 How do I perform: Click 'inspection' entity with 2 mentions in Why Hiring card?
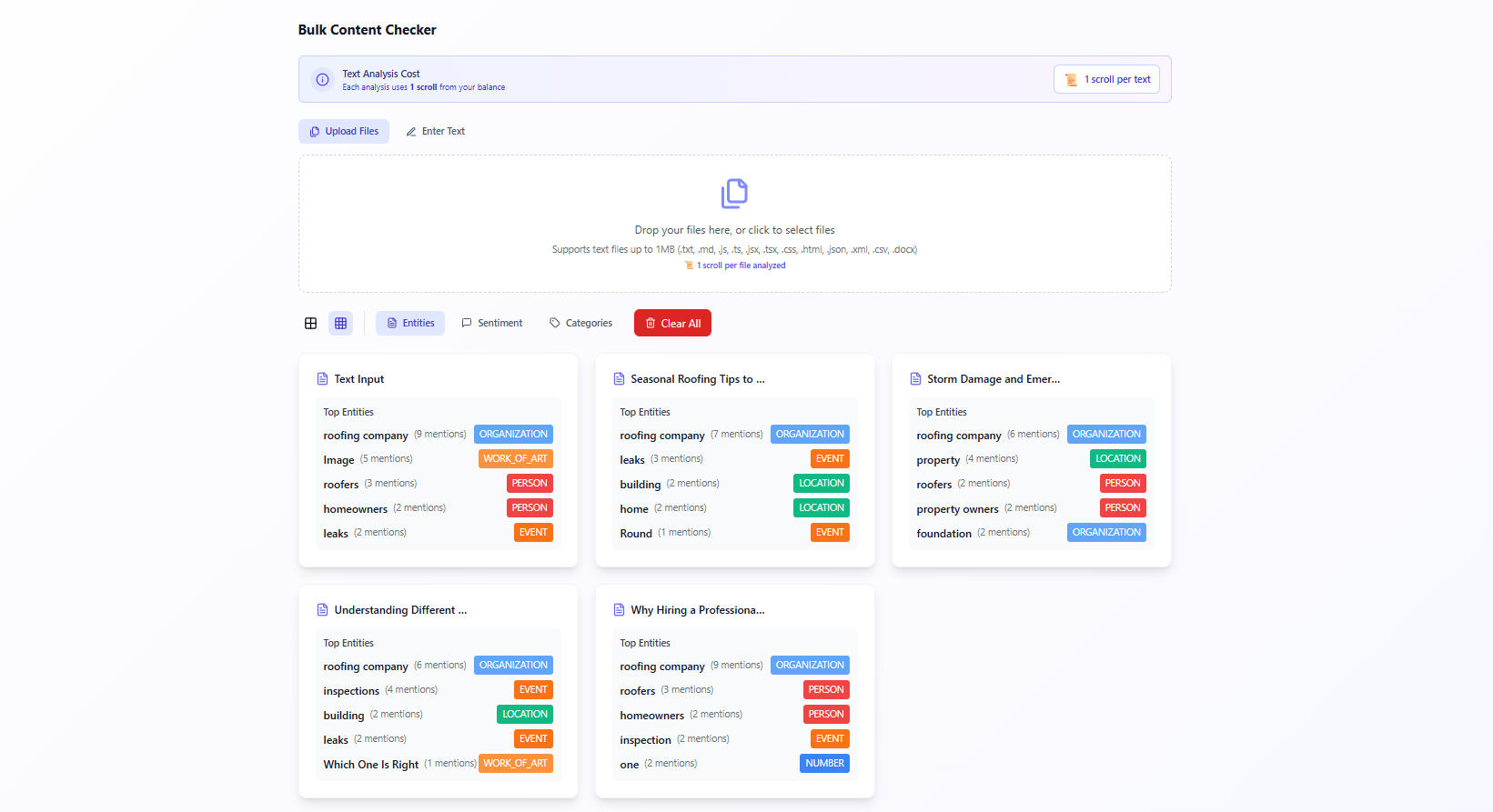tap(645, 740)
